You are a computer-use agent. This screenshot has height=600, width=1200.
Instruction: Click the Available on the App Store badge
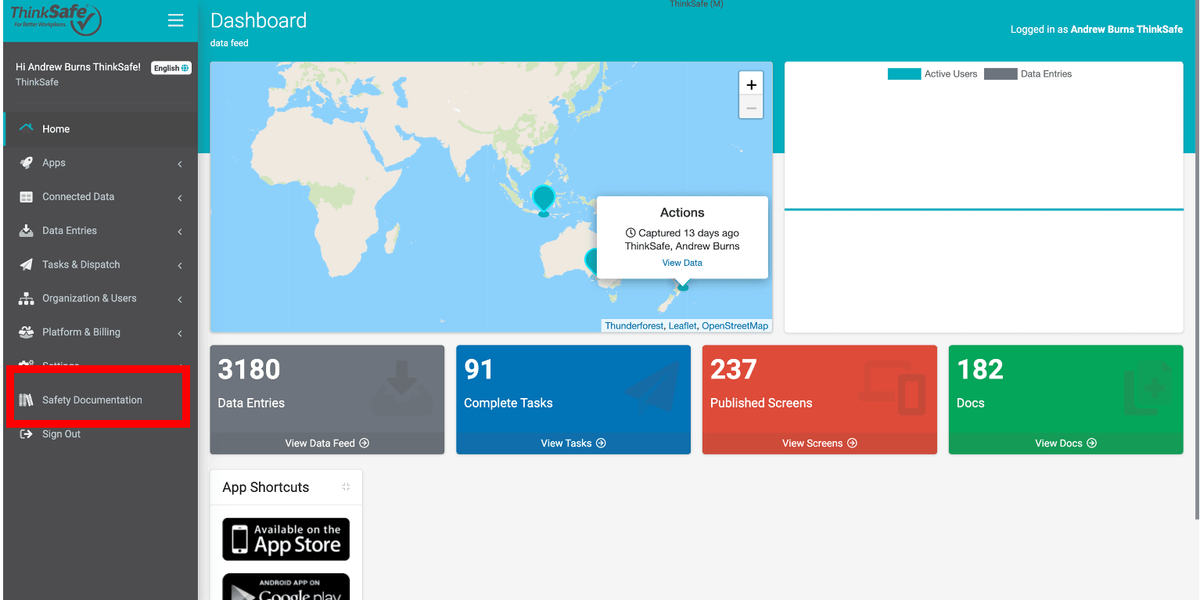[286, 539]
